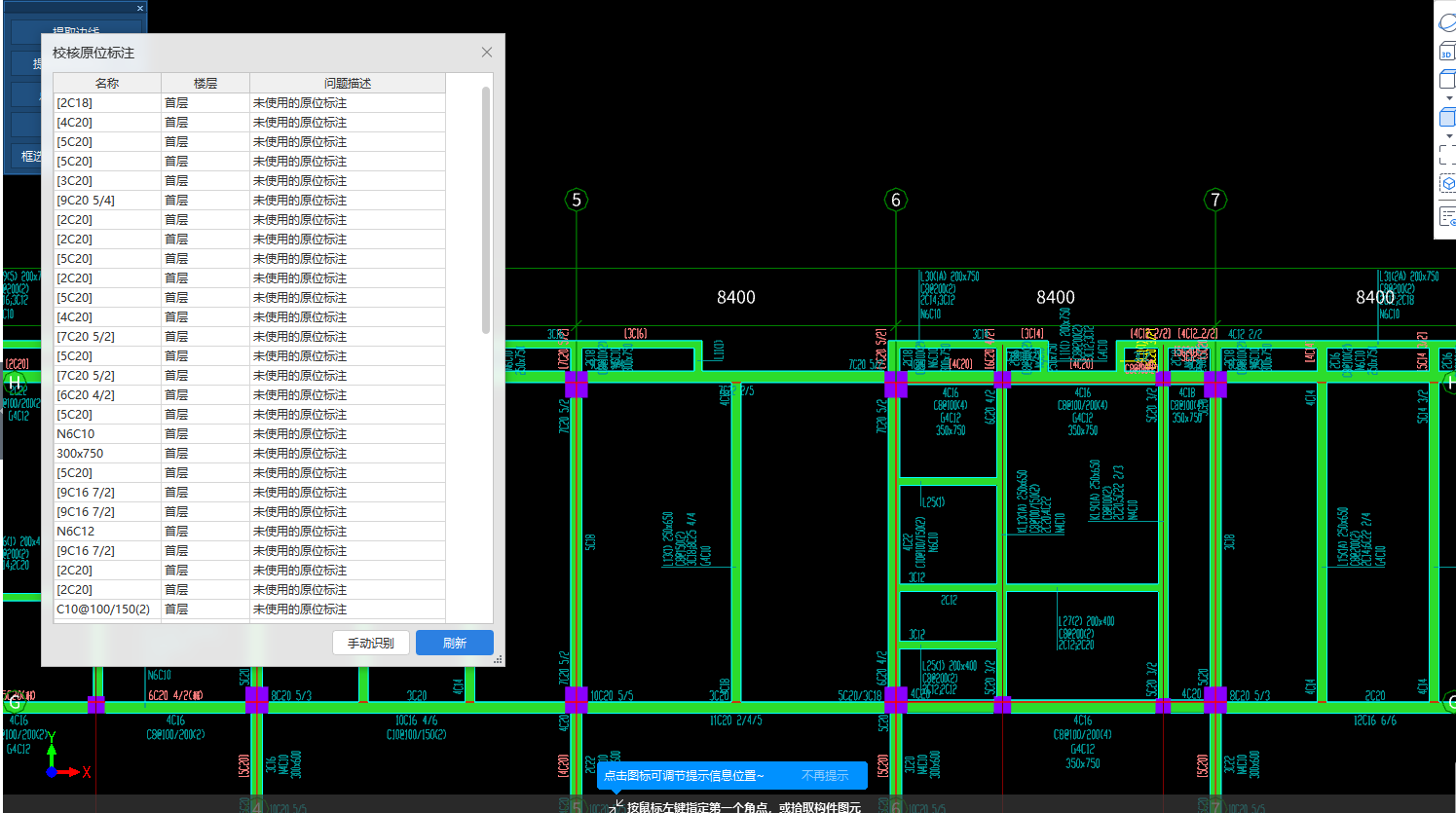The width and height of the screenshot is (1456, 813).
Task: Click the 名称 column header
Action: [107, 83]
